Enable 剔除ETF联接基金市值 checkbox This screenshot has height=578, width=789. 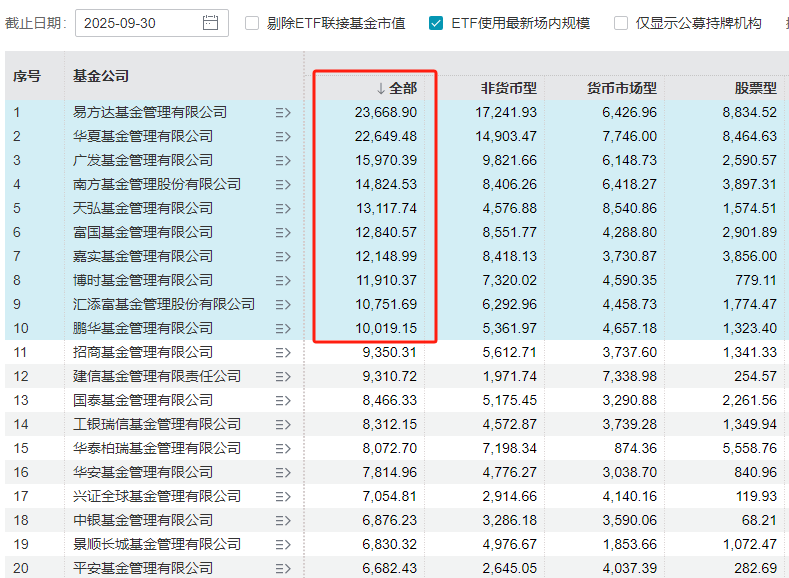252,23
